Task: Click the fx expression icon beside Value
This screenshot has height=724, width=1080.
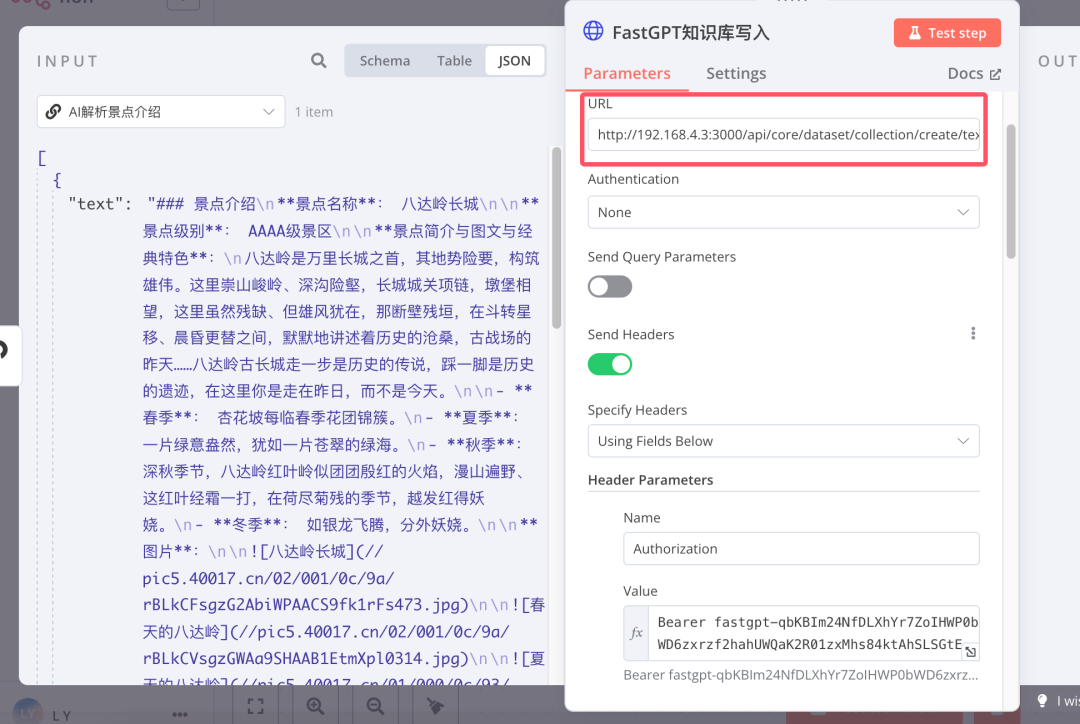Action: click(x=636, y=633)
